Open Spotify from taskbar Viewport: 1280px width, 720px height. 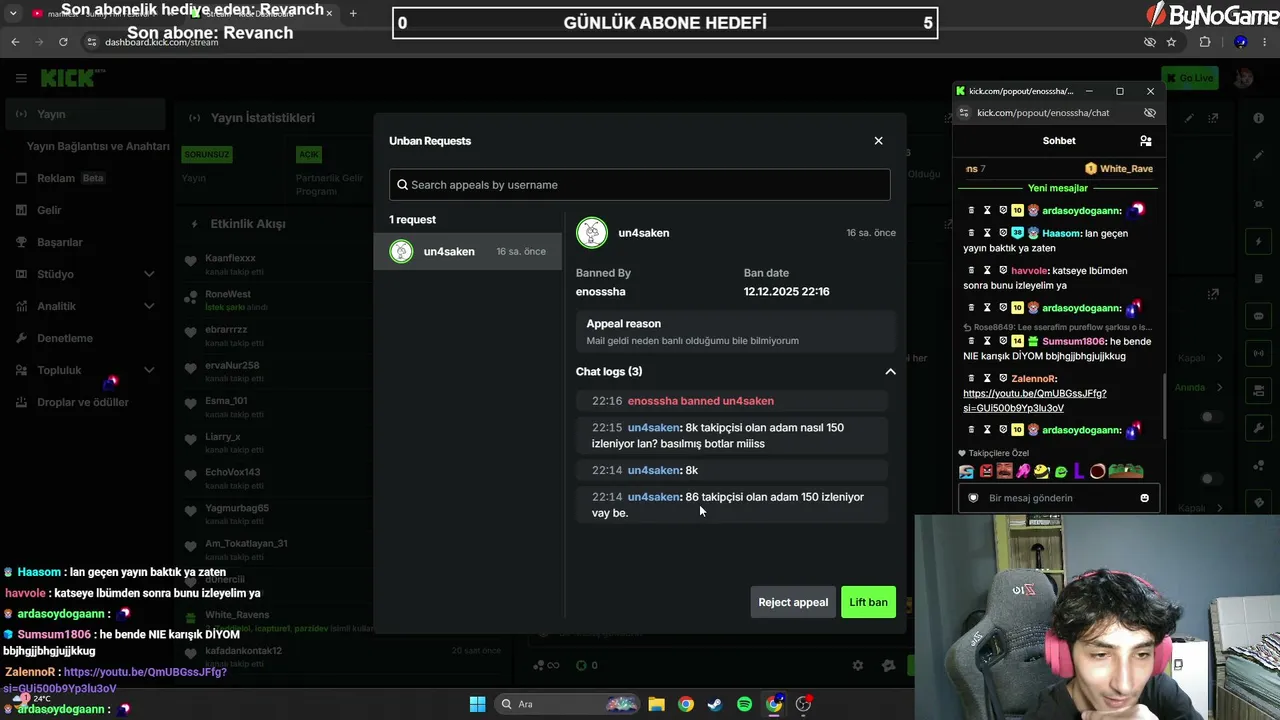tap(744, 704)
